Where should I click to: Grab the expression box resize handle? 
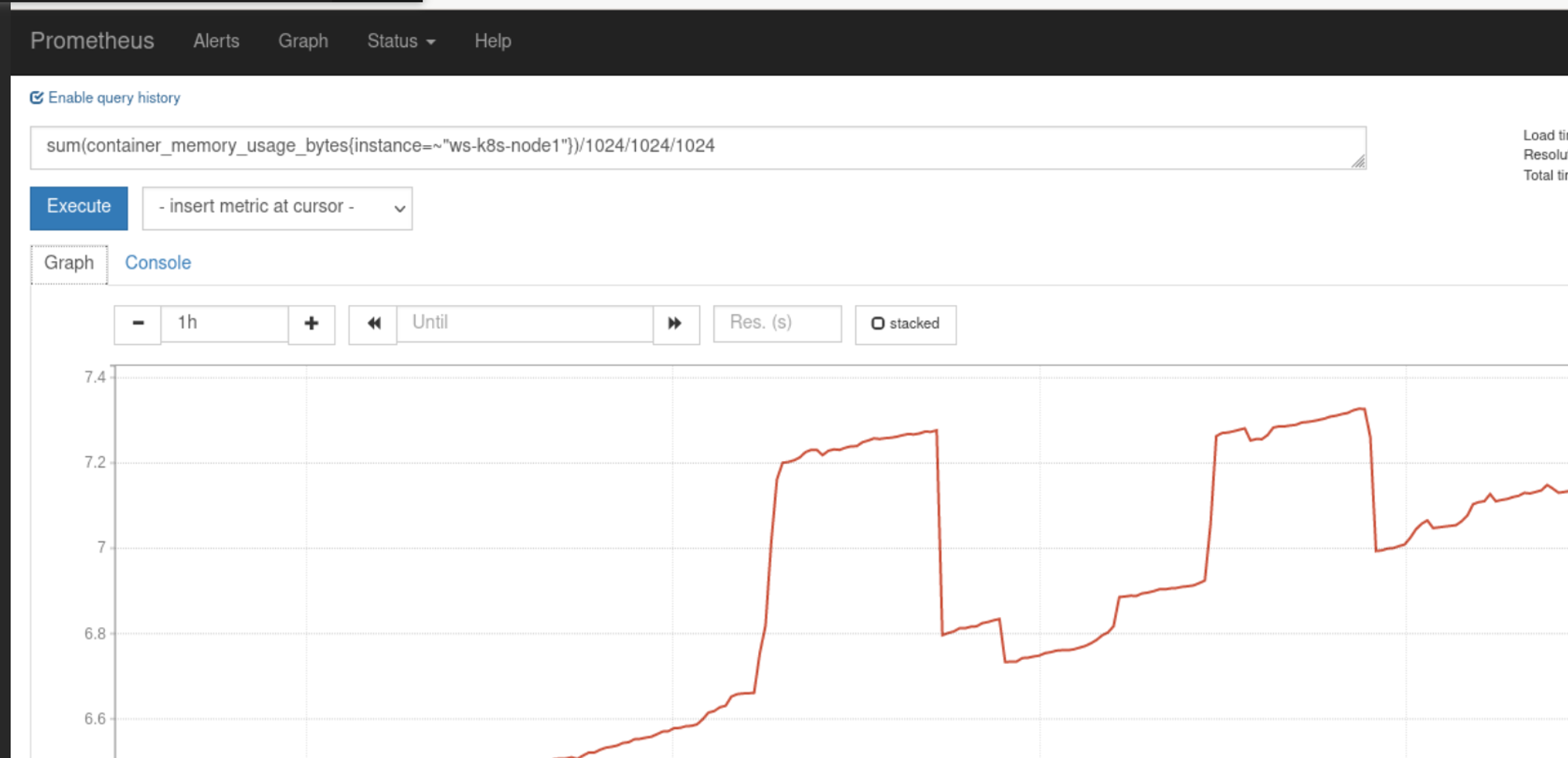tap(1359, 161)
